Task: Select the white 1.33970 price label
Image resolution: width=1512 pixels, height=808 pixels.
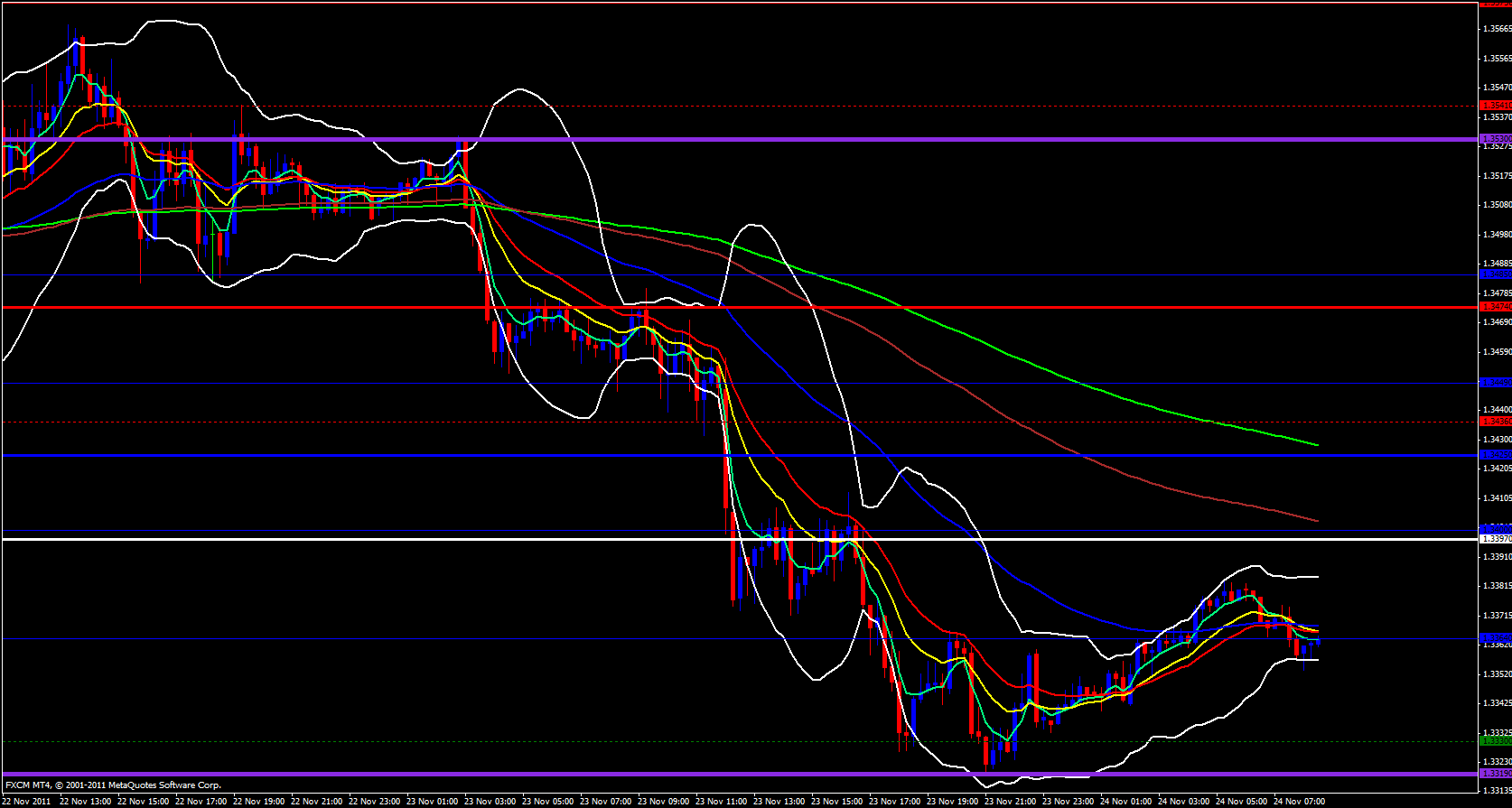Action: pos(1495,539)
